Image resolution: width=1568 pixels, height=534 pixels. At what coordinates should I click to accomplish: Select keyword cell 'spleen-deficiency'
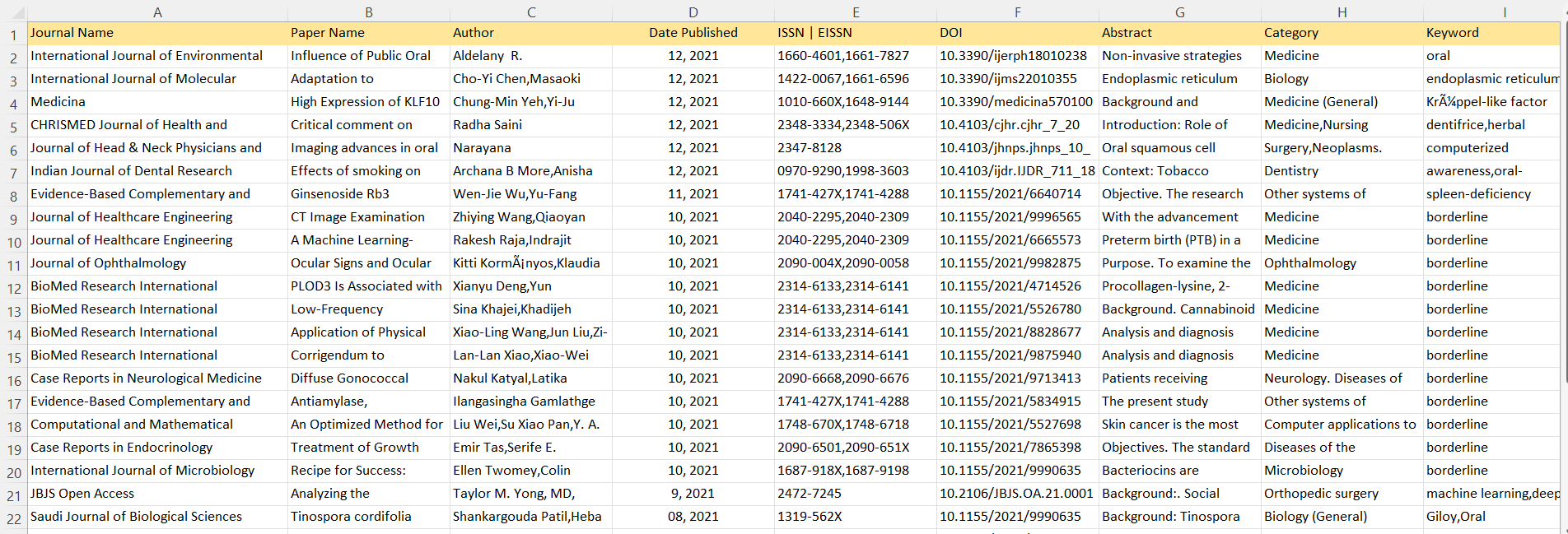[x=1491, y=194]
